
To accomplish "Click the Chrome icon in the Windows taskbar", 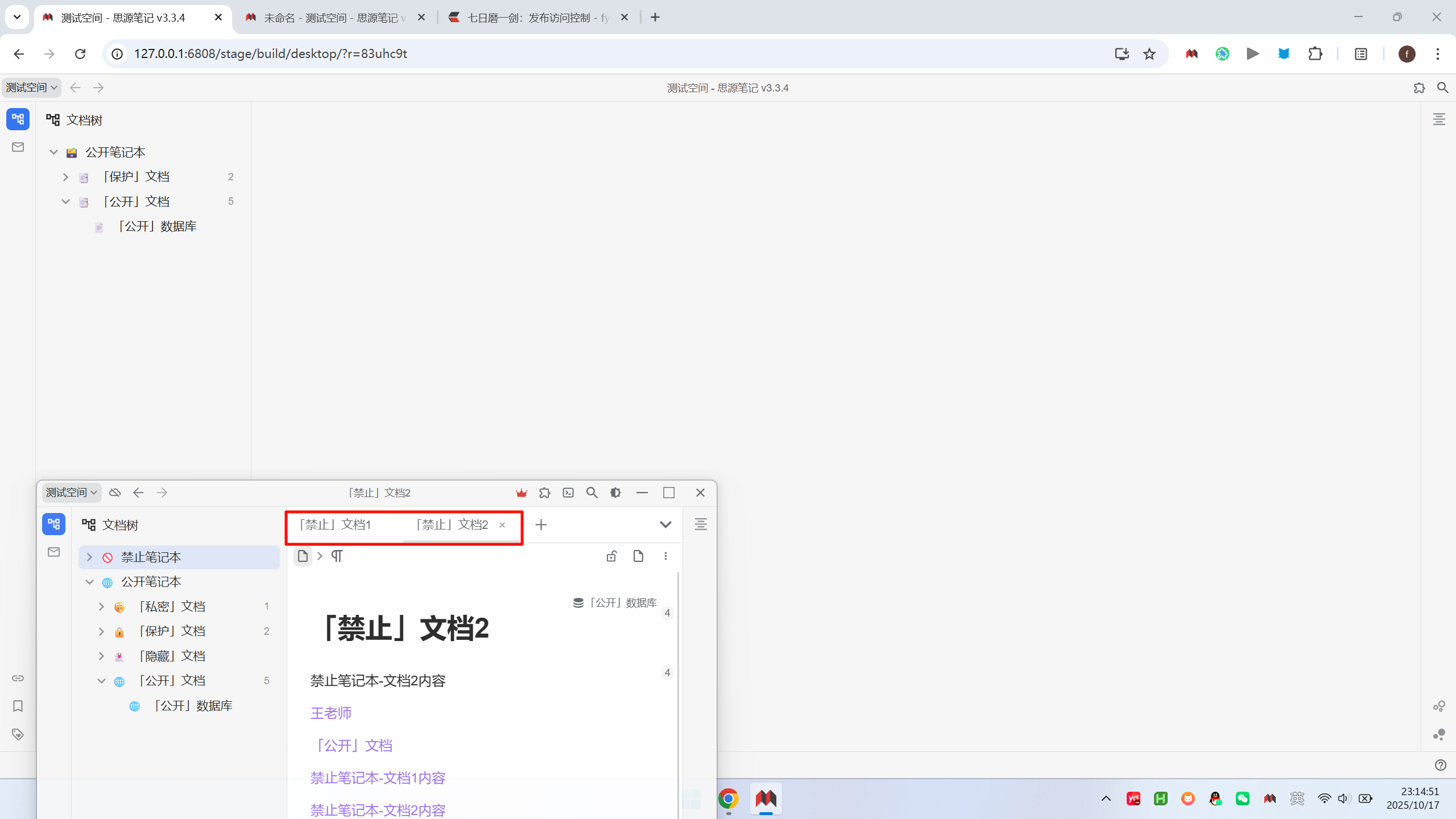I will click(x=728, y=799).
